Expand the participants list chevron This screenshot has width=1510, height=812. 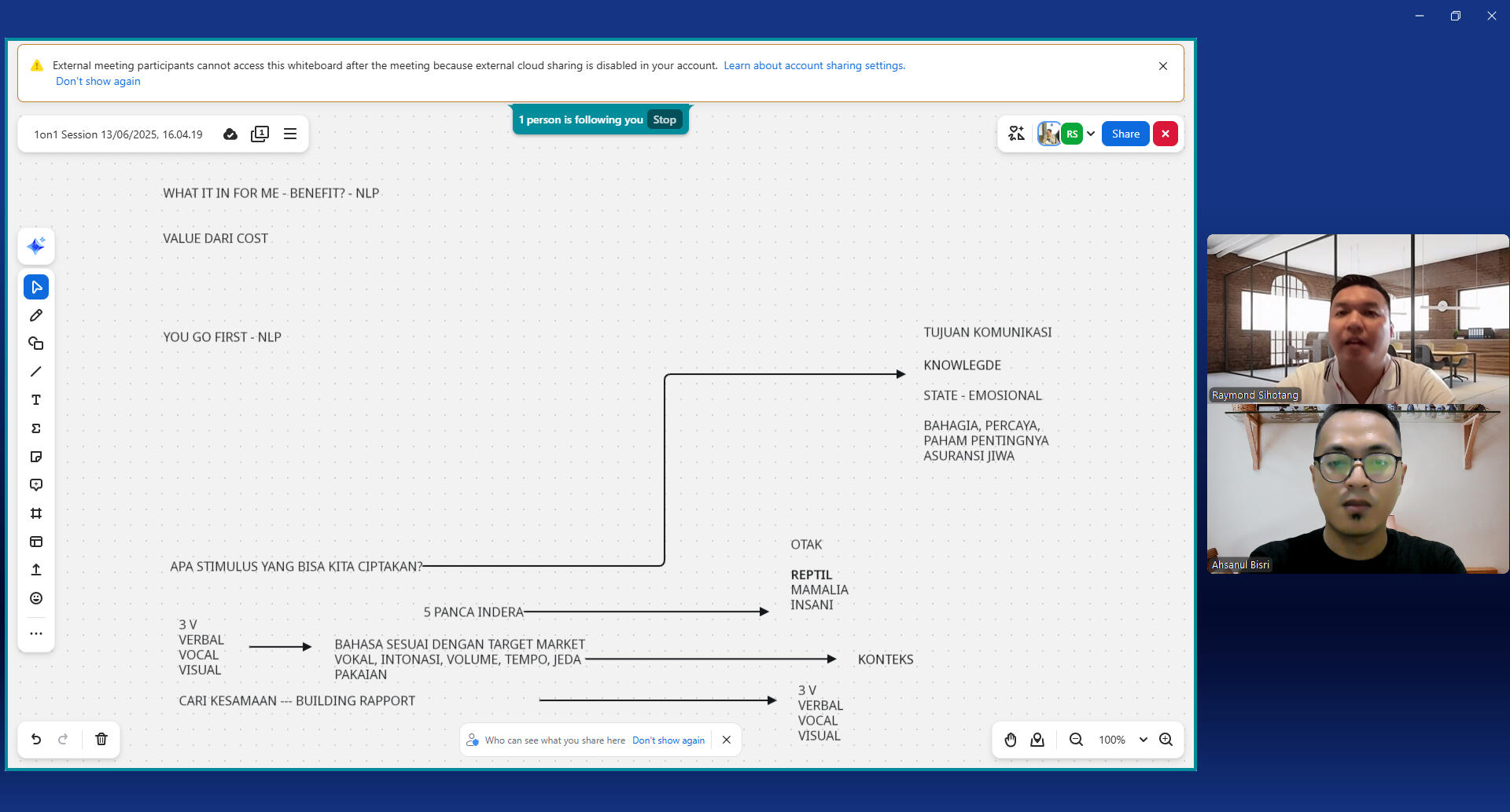click(1091, 134)
